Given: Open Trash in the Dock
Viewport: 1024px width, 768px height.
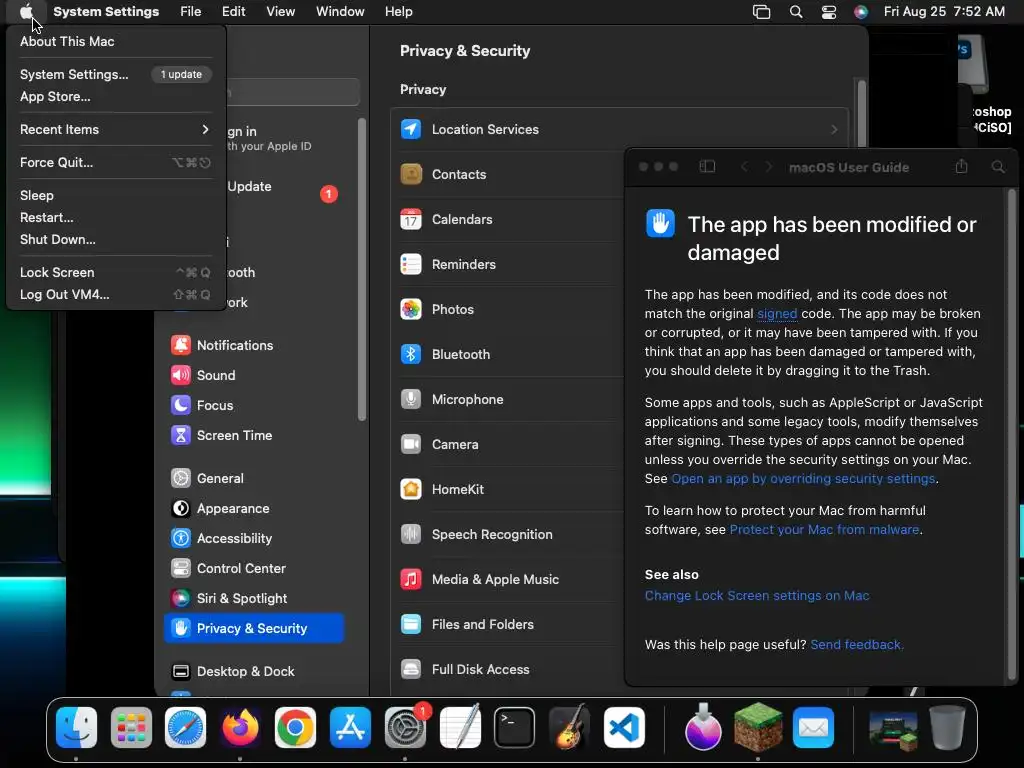Looking at the screenshot, I should tap(947, 728).
